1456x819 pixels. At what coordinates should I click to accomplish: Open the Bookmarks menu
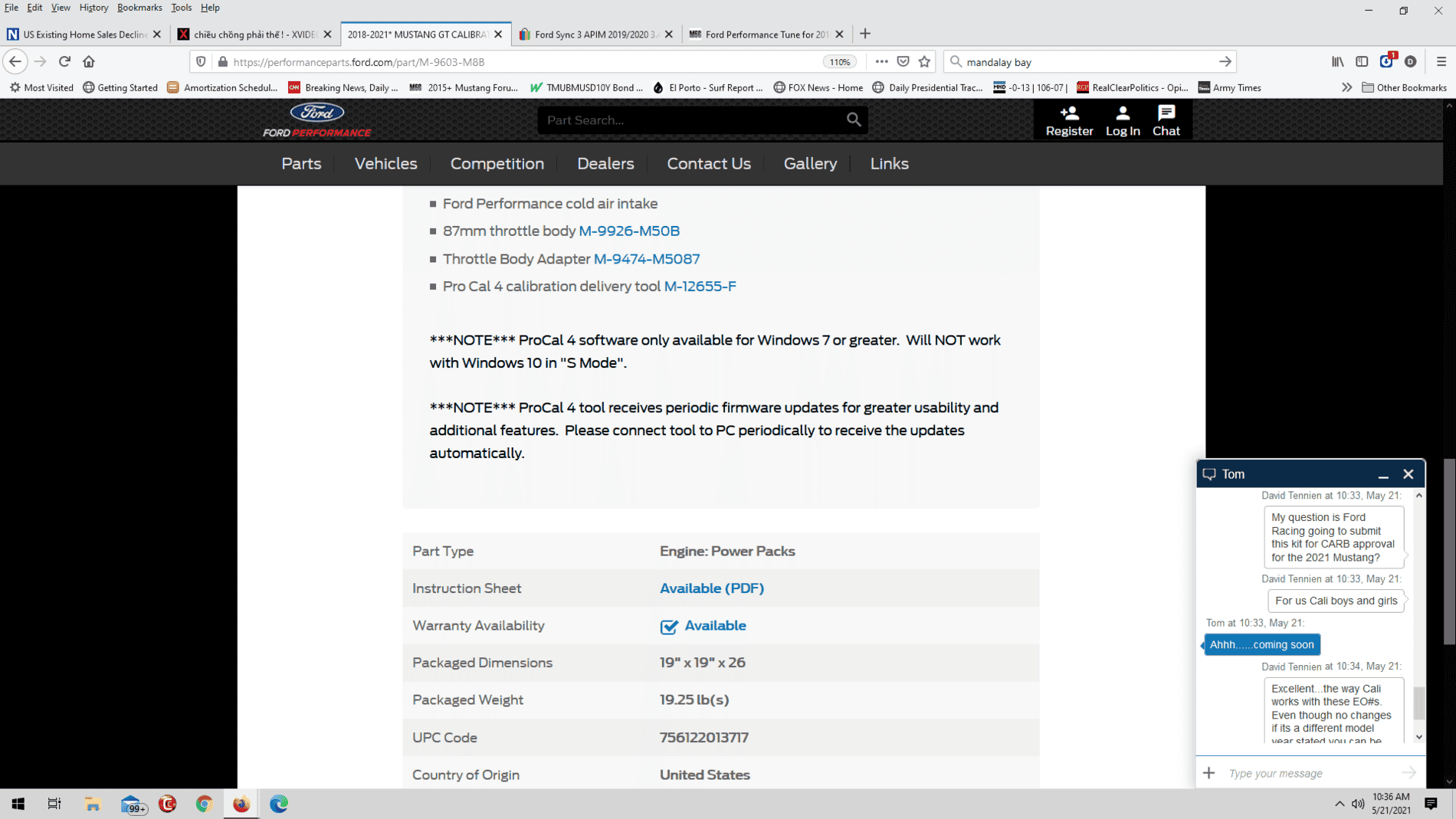pyautogui.click(x=139, y=8)
